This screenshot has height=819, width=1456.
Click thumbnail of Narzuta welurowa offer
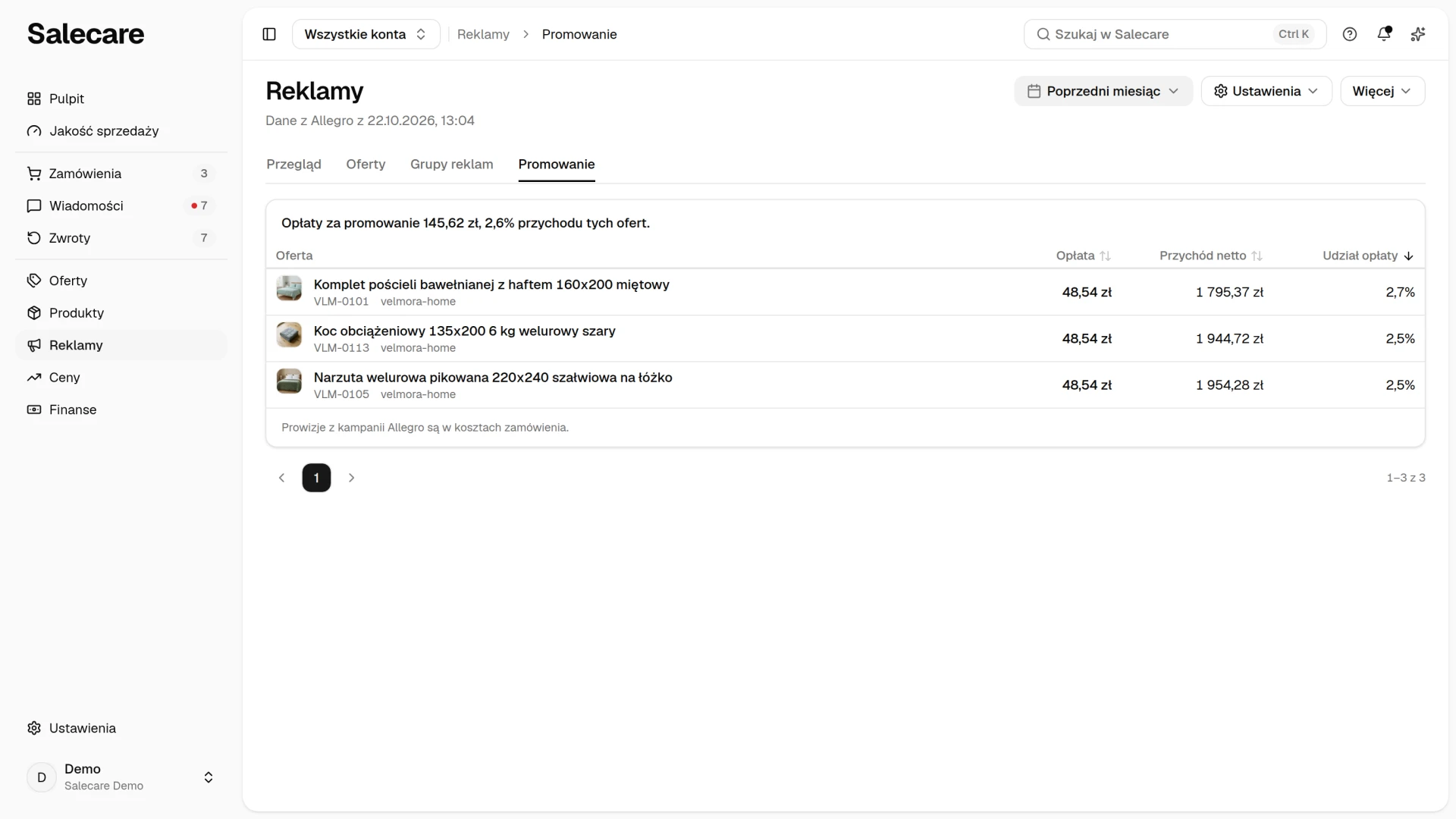click(289, 381)
